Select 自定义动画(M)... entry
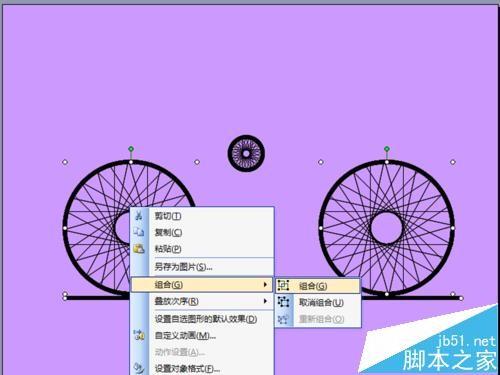 click(202, 335)
